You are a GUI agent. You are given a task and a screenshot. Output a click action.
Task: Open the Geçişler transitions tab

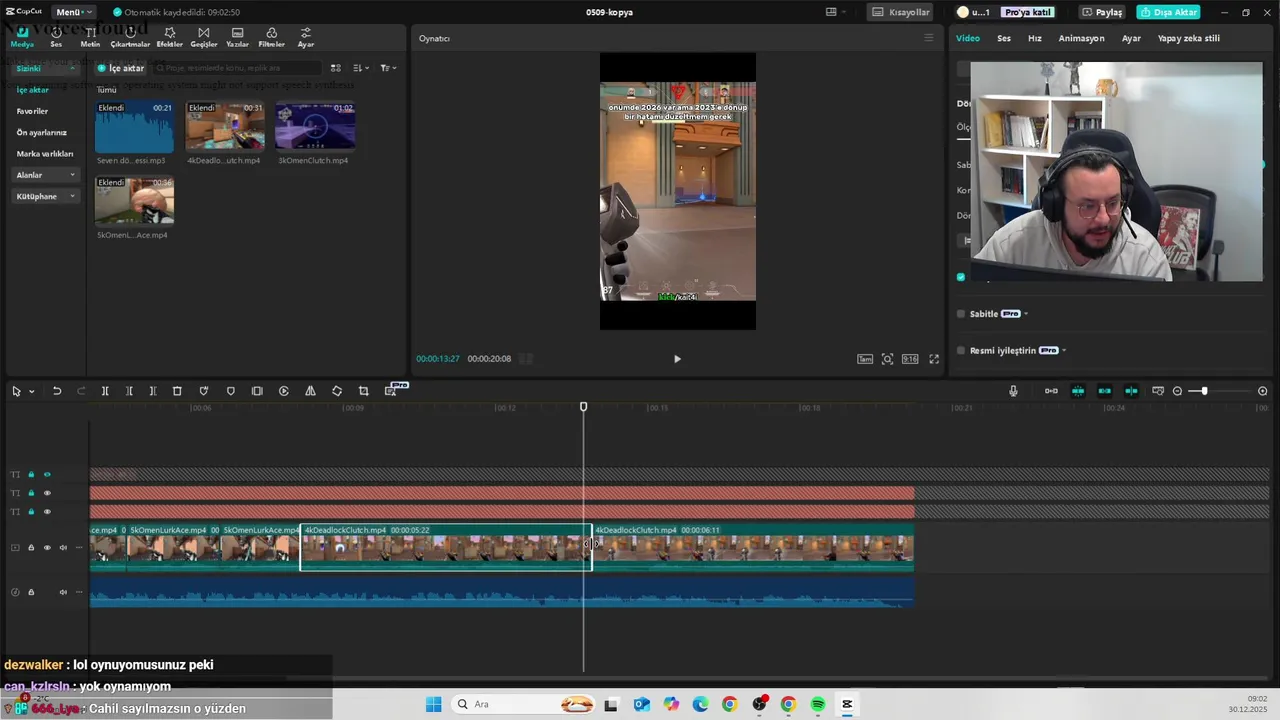[204, 37]
